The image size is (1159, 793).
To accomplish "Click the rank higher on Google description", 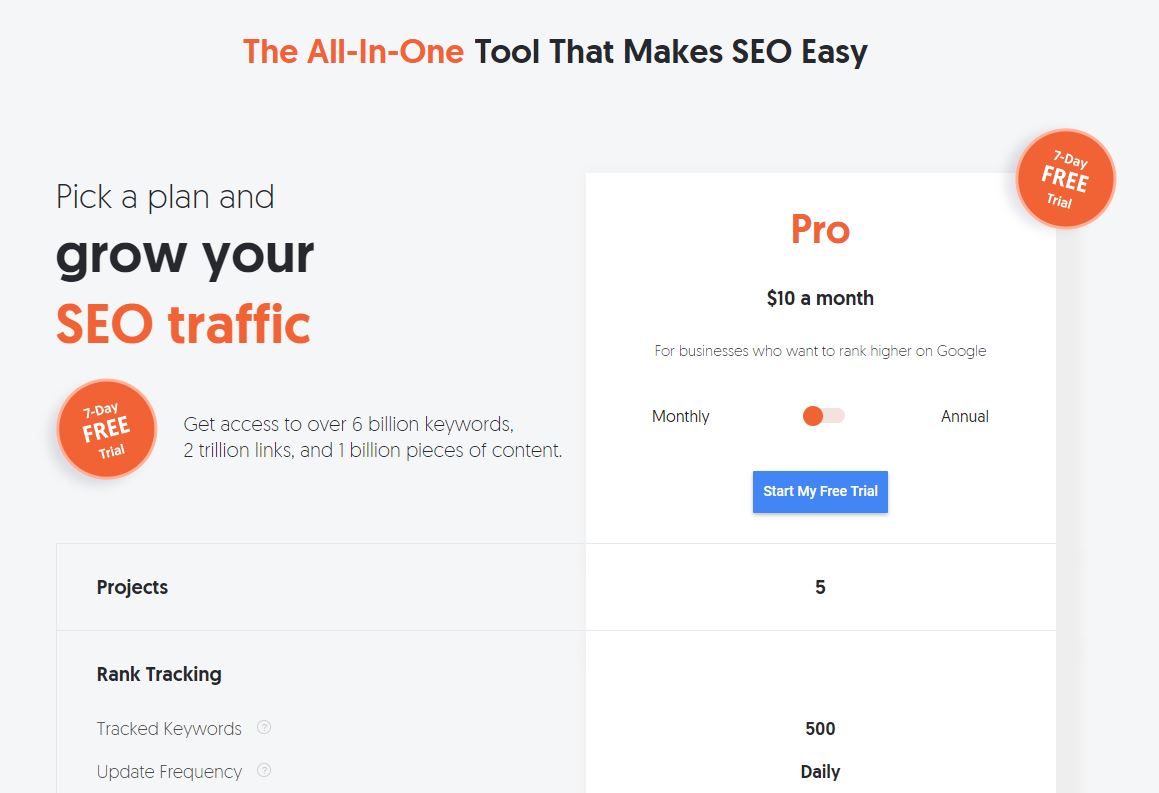I will 820,351.
